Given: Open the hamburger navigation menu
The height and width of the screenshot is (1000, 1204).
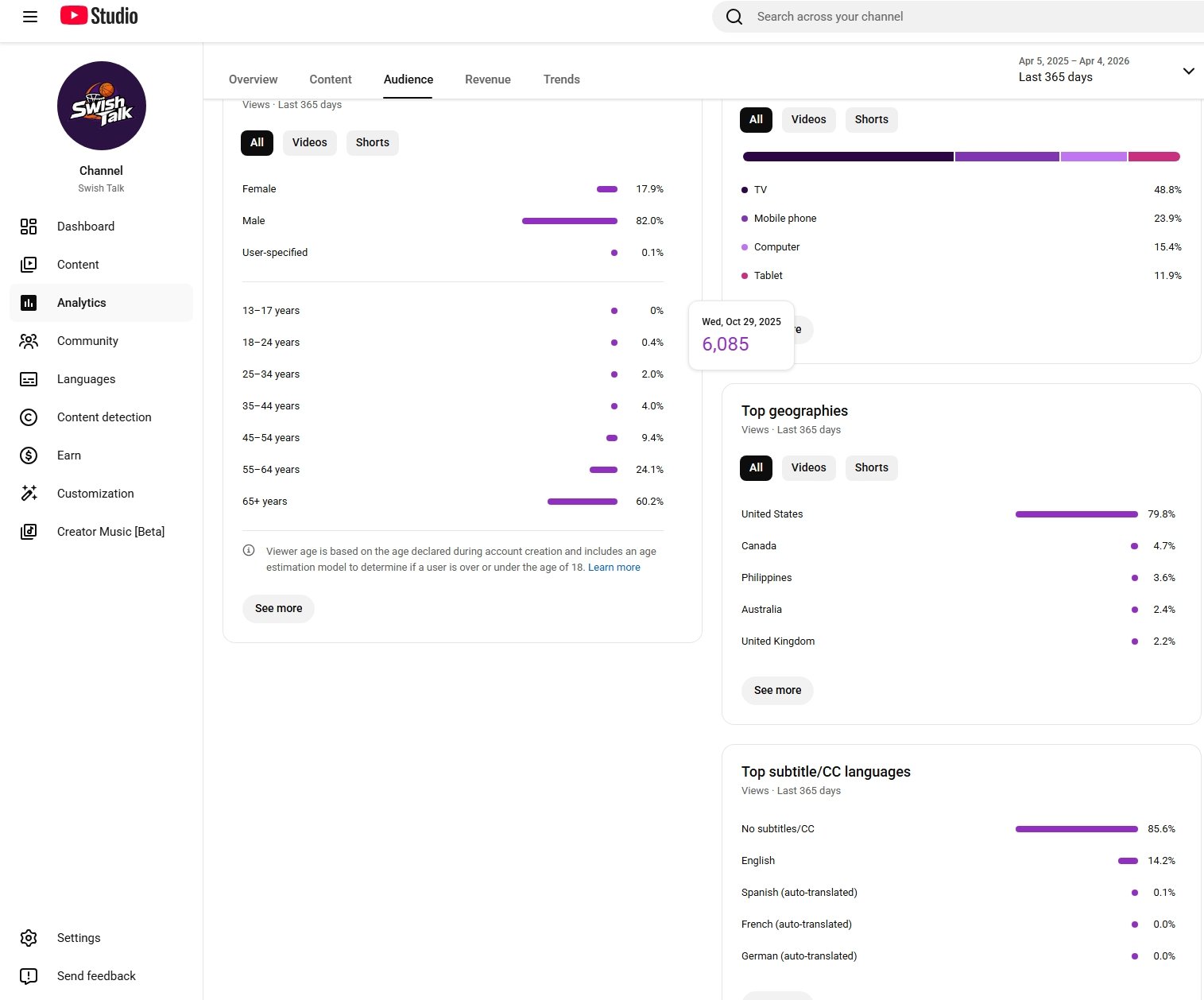Looking at the screenshot, I should [30, 17].
